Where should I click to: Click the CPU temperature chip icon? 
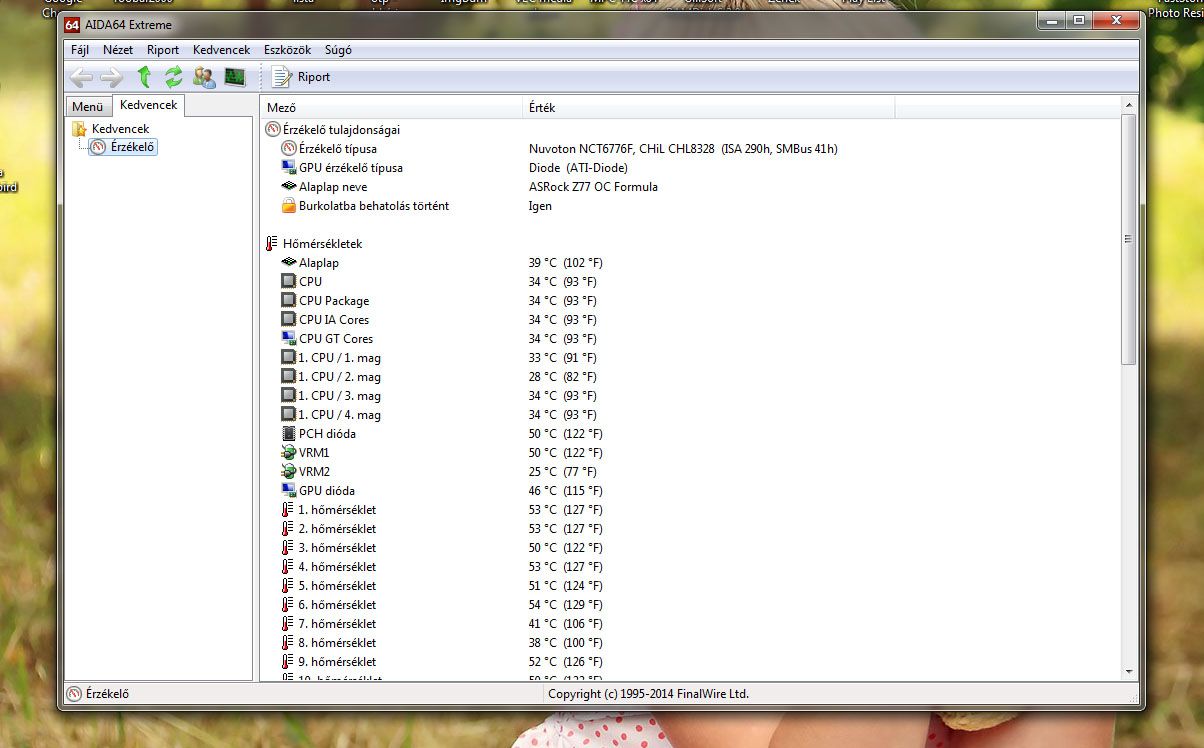[289, 281]
